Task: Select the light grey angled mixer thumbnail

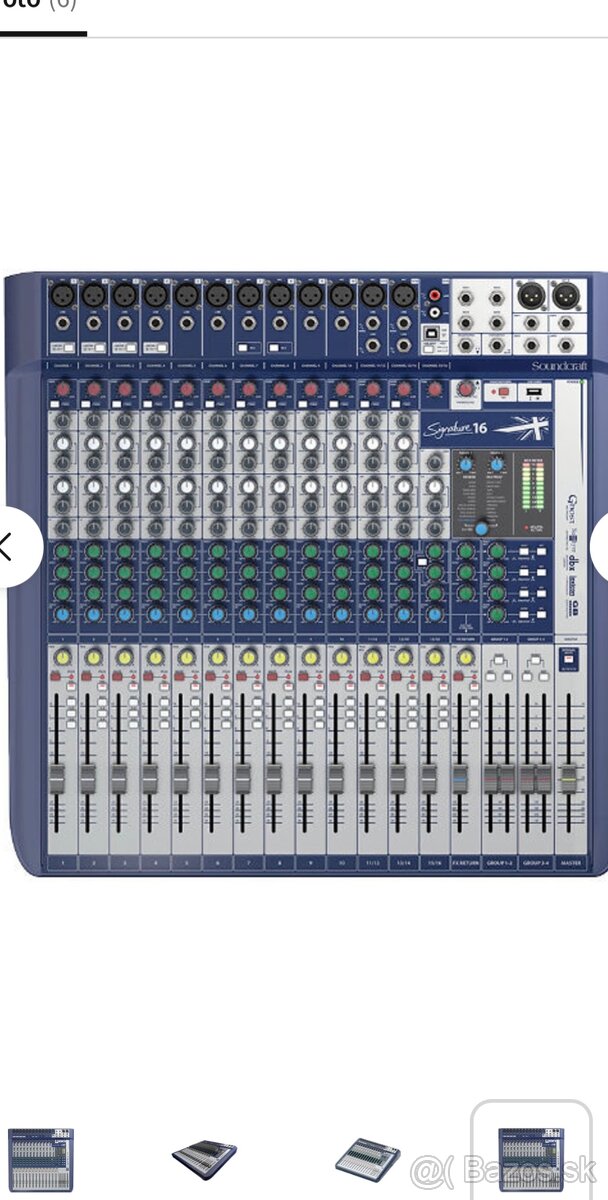Action: click(x=367, y=1161)
